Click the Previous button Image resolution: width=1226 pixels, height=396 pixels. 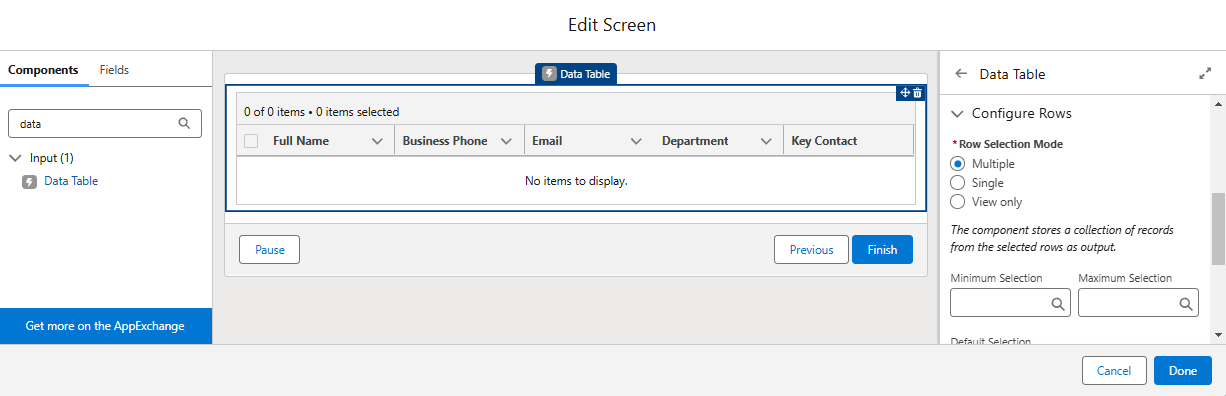[811, 250]
